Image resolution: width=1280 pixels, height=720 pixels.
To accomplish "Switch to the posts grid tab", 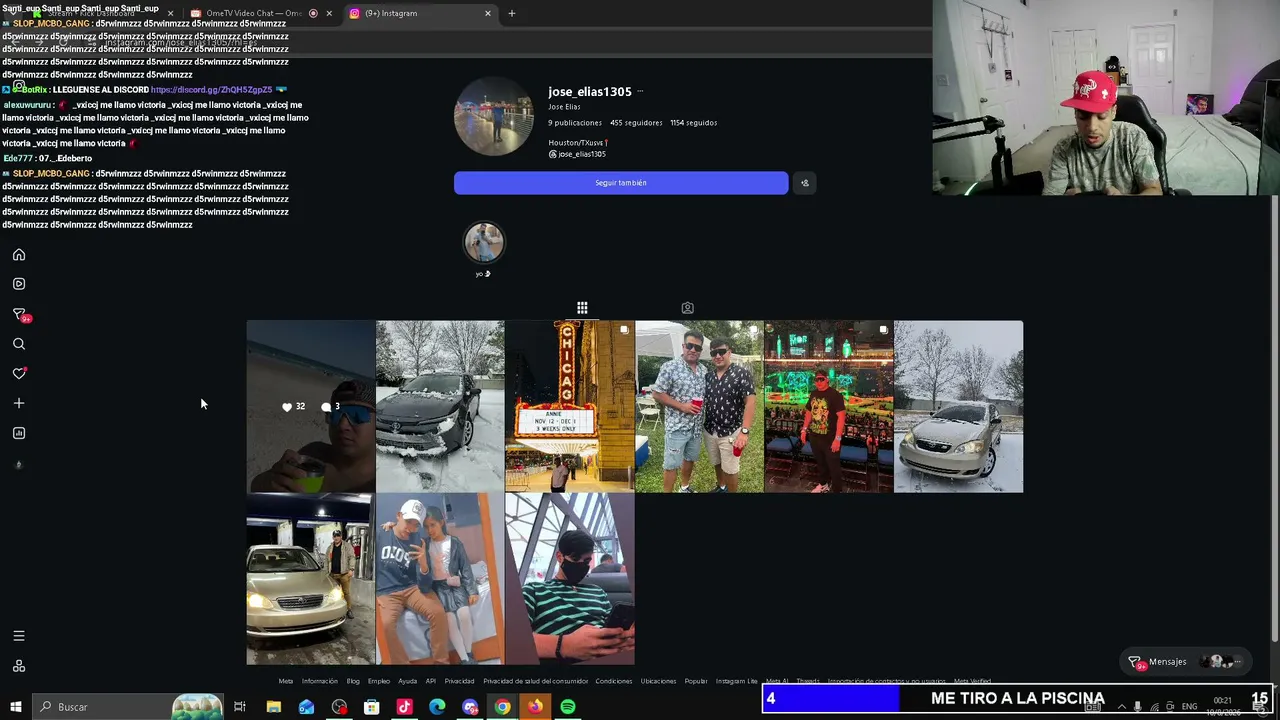I will click(582, 308).
